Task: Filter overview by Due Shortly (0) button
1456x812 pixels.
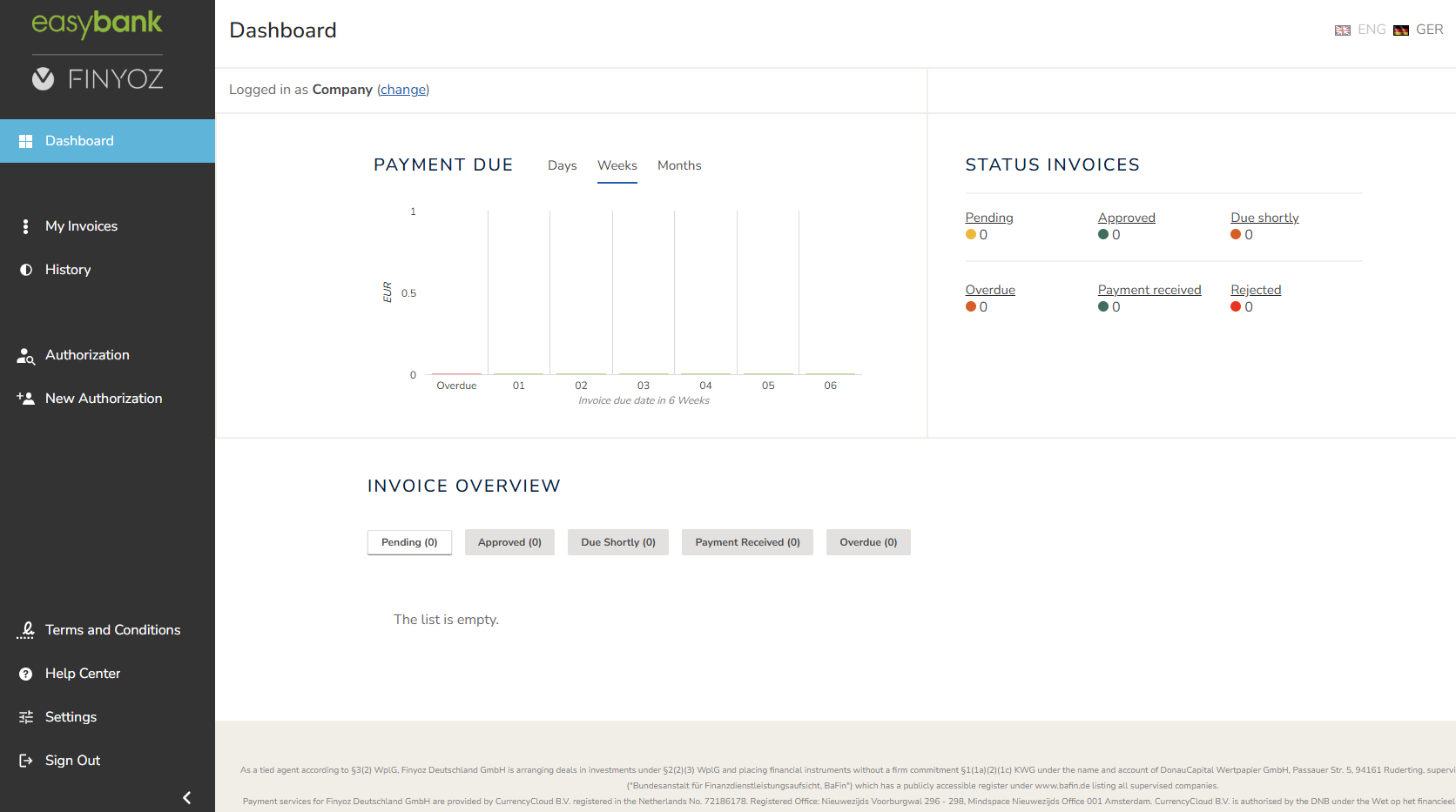Action: 618,542
